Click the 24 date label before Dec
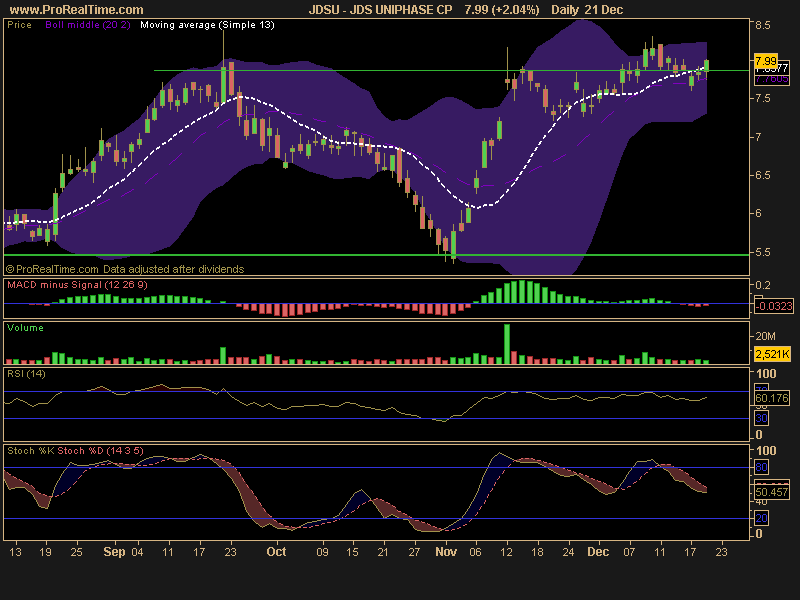Screen dimensions: 800x600 point(568,552)
